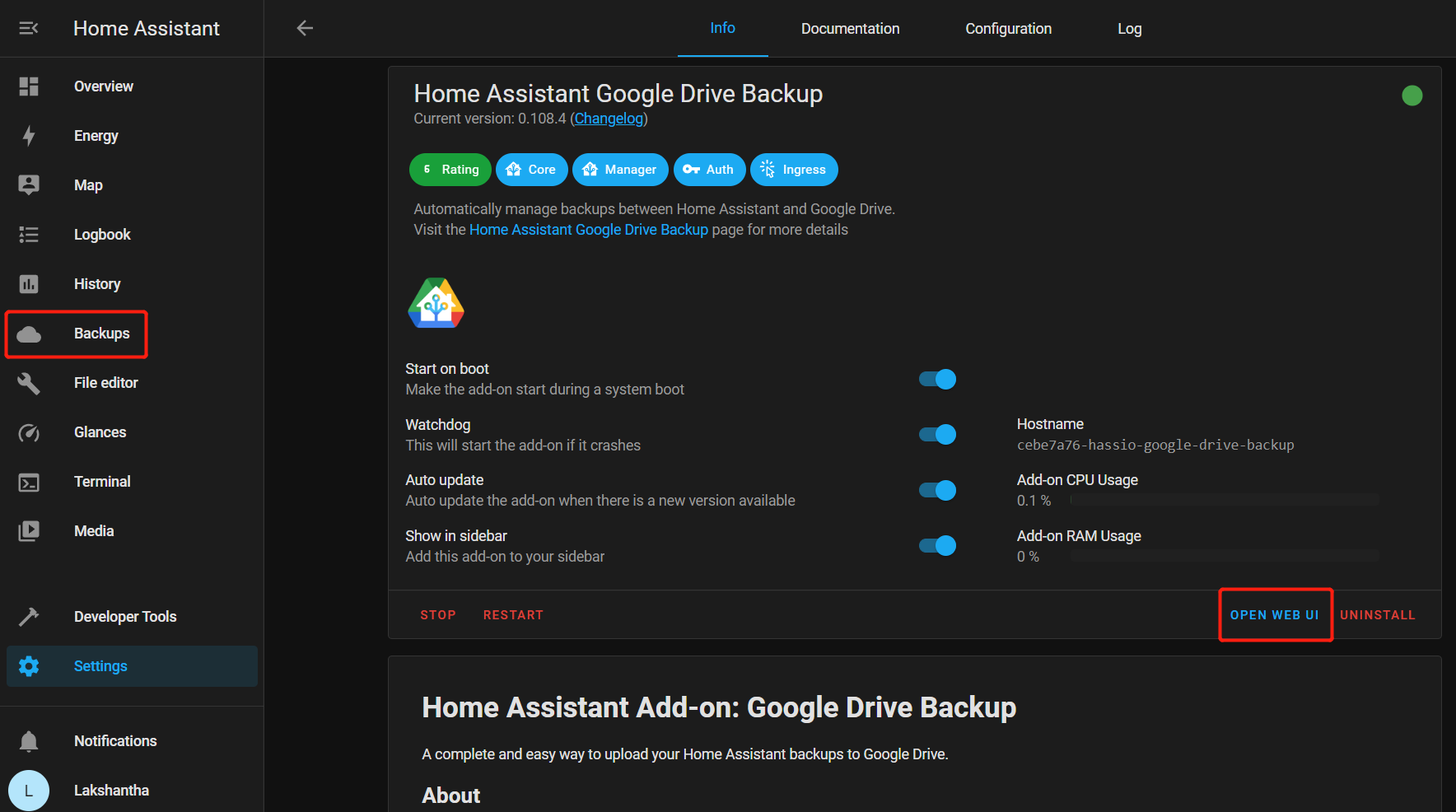This screenshot has width=1456, height=812.
Task: Open Terminal in the sidebar
Action: 132,482
